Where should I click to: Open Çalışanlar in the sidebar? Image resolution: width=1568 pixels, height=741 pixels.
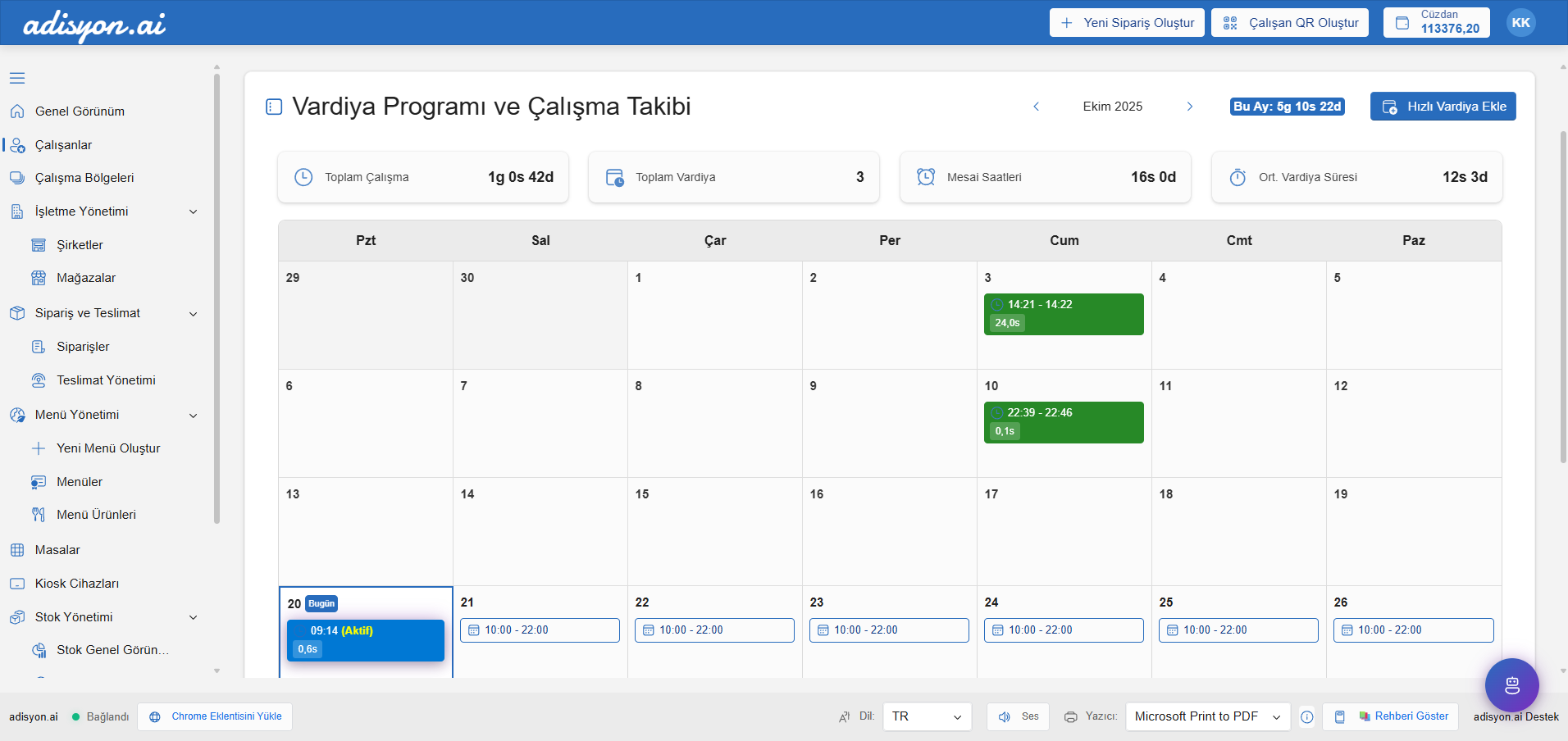click(x=63, y=145)
